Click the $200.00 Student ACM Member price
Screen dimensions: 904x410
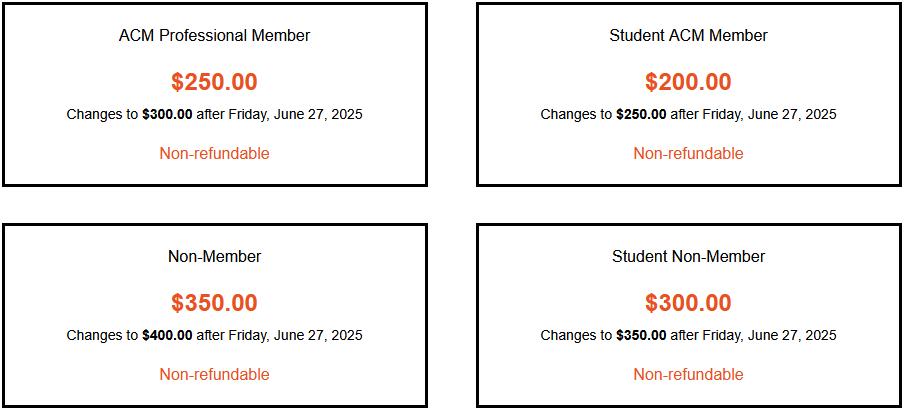[688, 82]
